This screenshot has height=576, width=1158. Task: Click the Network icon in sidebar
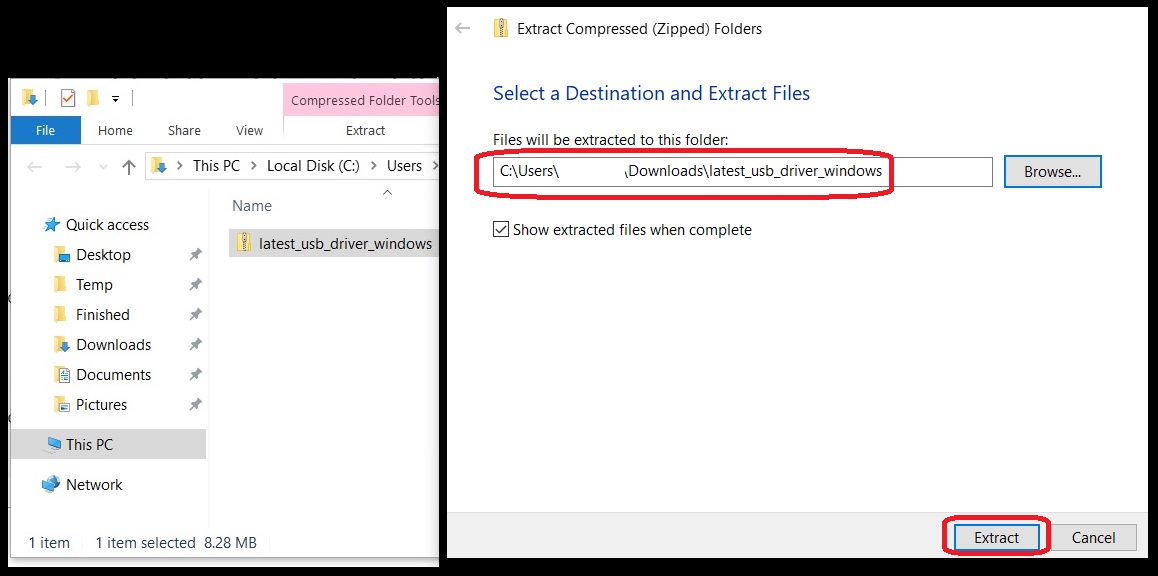(x=51, y=484)
